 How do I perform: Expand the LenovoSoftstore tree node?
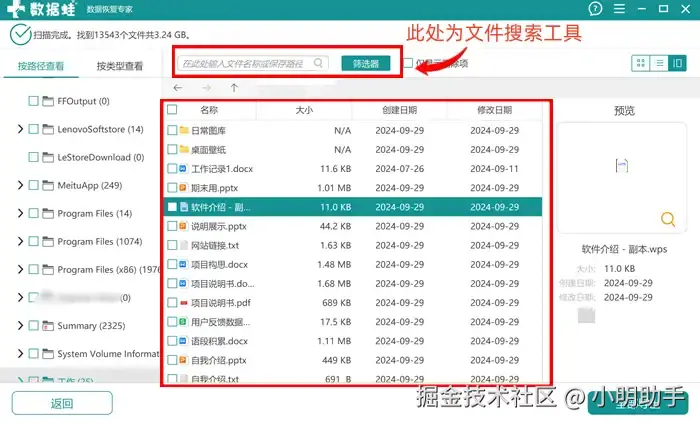tap(20, 129)
